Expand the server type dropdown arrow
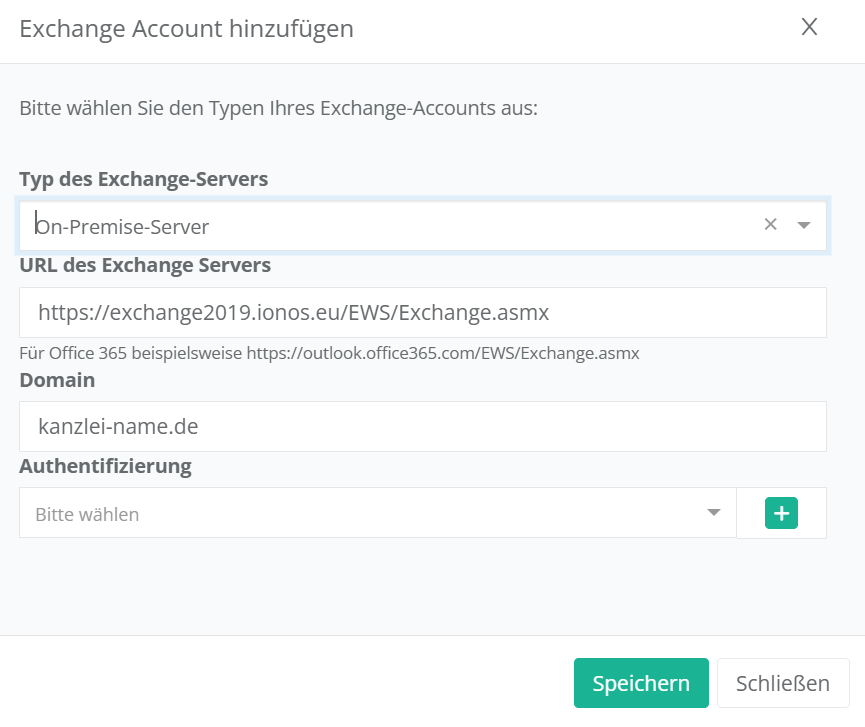 804,226
